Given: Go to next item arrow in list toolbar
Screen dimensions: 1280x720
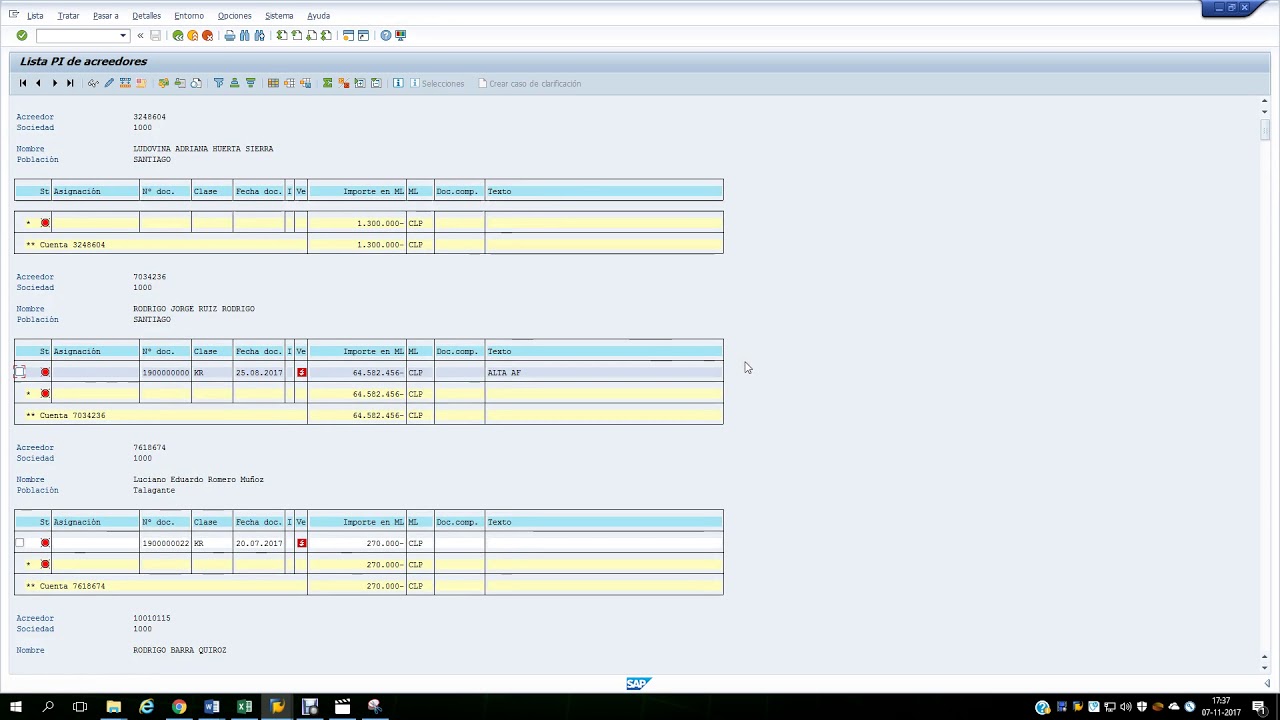Looking at the screenshot, I should pyautogui.click(x=54, y=83).
